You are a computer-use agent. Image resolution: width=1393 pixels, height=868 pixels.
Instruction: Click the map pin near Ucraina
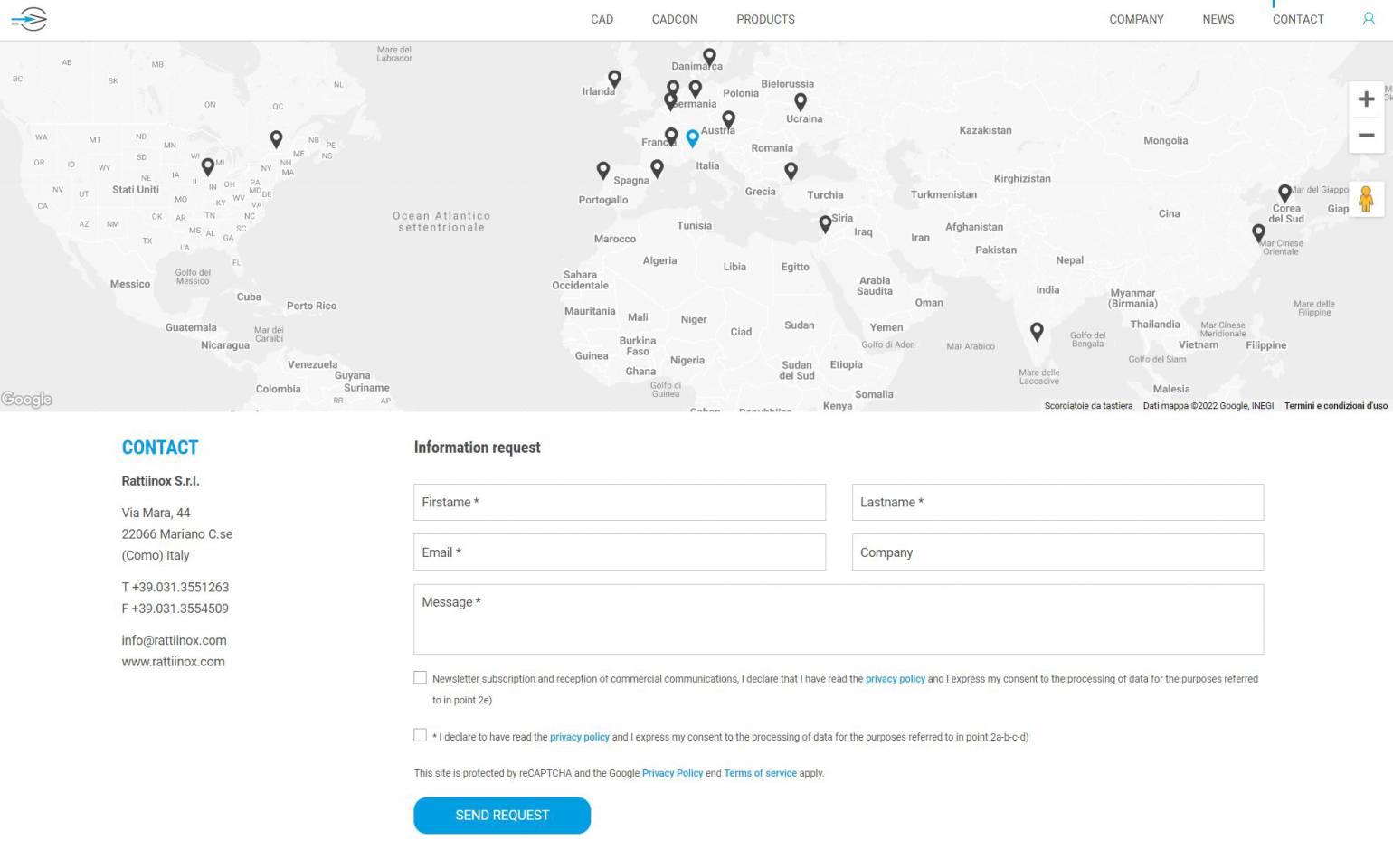pos(800,102)
